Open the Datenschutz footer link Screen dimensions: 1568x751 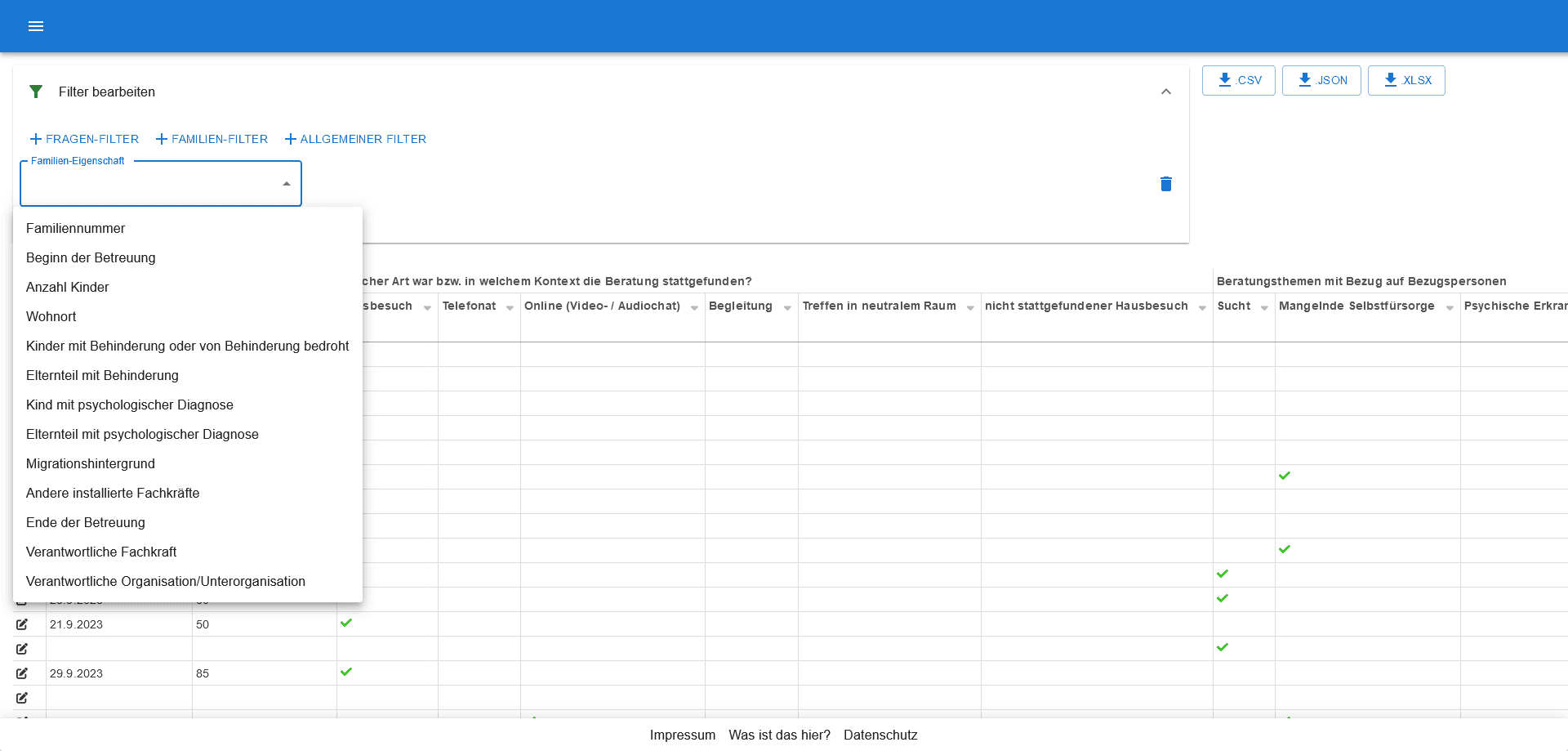[x=880, y=735]
